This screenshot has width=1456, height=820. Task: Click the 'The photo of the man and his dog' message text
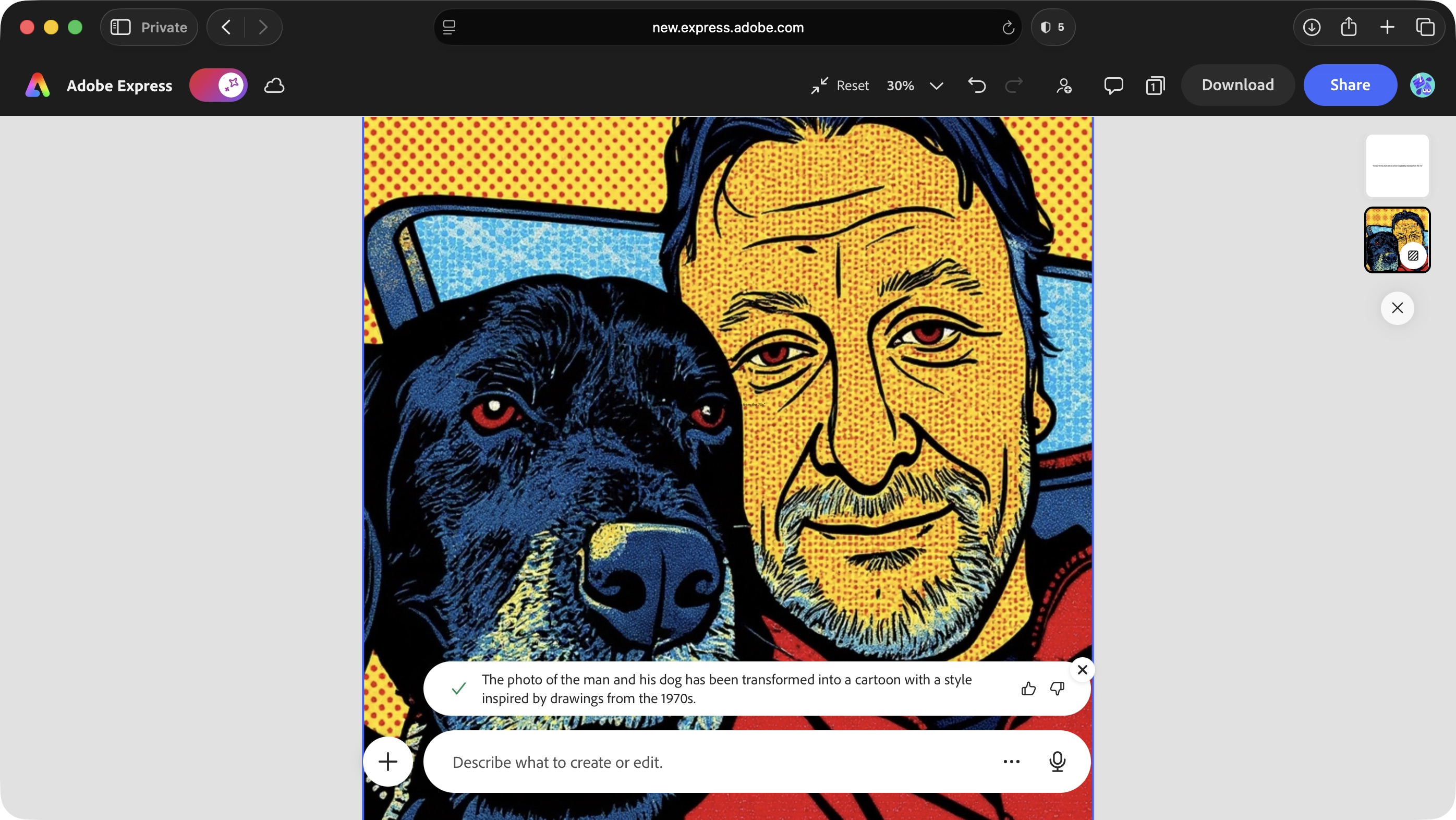click(727, 689)
